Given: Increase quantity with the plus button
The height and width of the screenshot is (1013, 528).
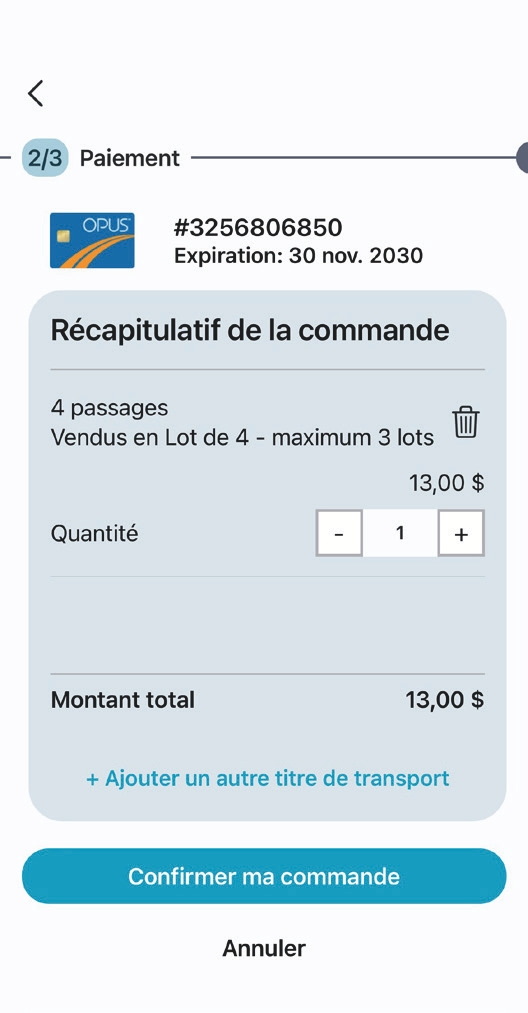Looking at the screenshot, I should pos(461,533).
